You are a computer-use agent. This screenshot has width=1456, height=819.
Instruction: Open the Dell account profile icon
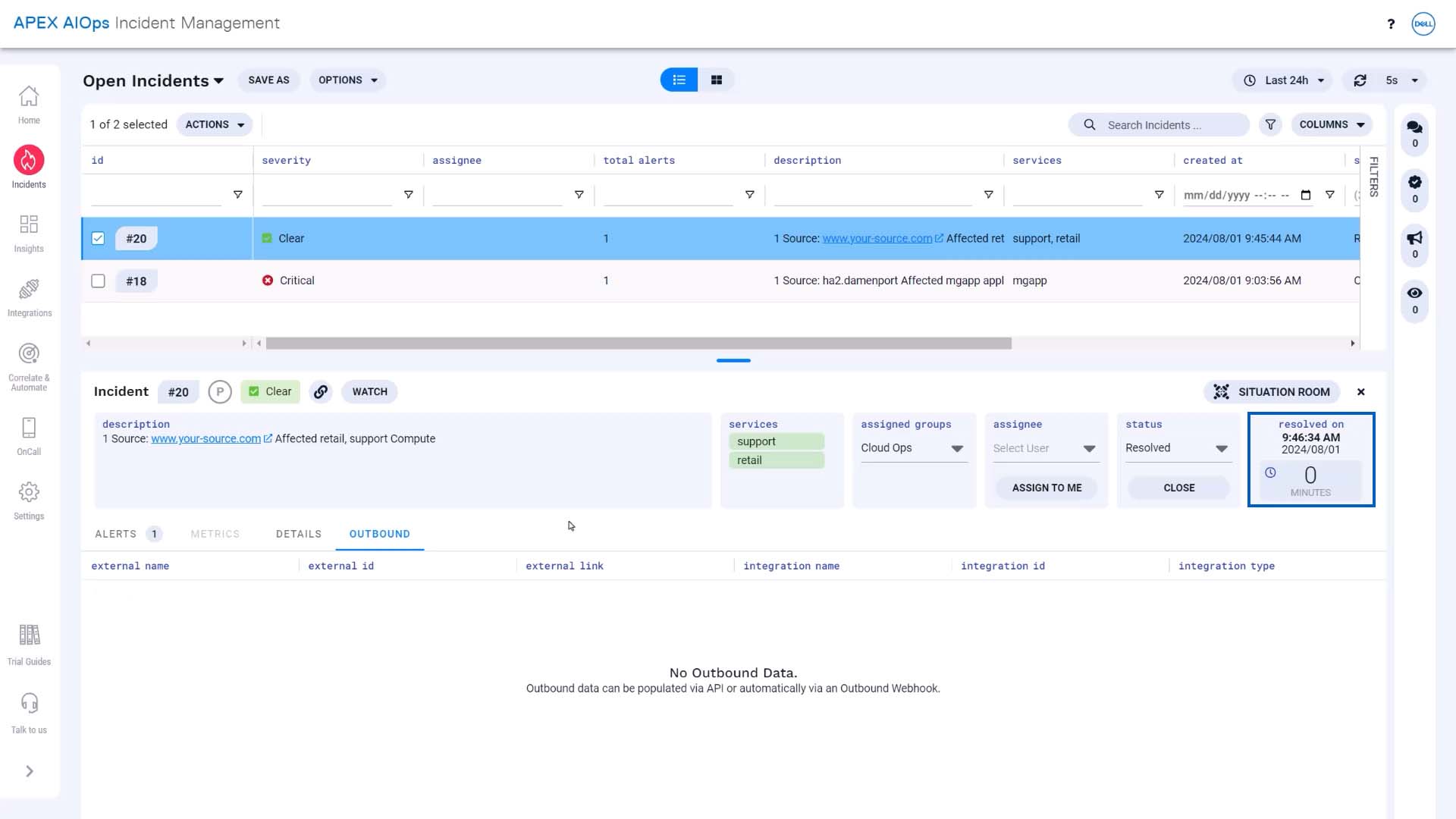point(1423,24)
